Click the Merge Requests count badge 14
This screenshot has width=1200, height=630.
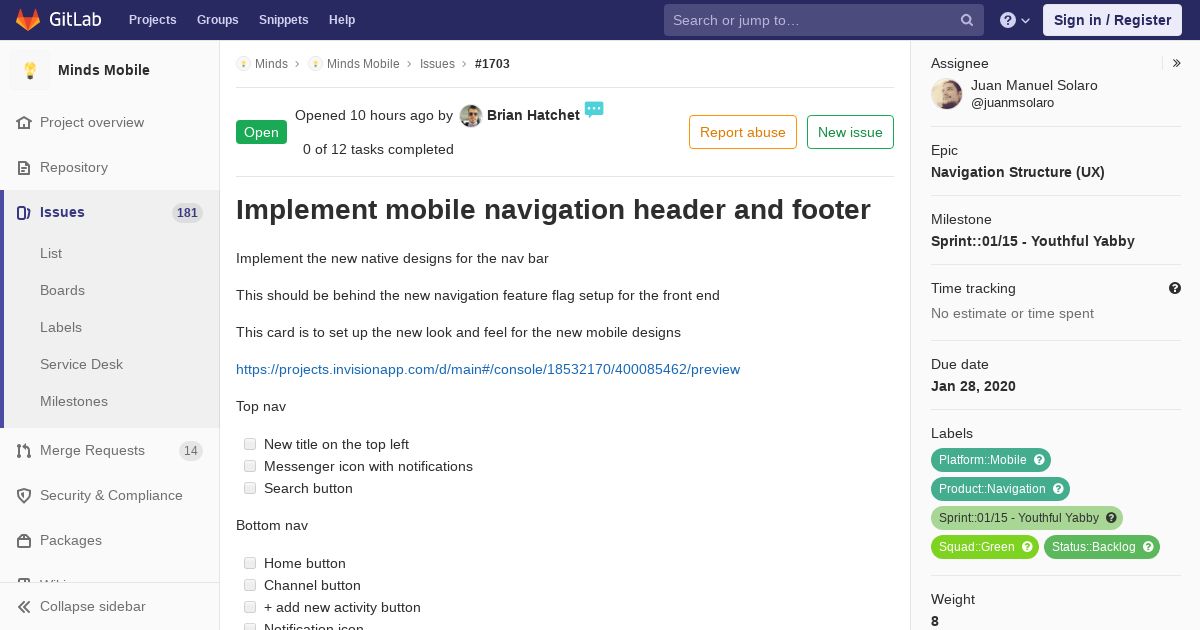(x=191, y=451)
